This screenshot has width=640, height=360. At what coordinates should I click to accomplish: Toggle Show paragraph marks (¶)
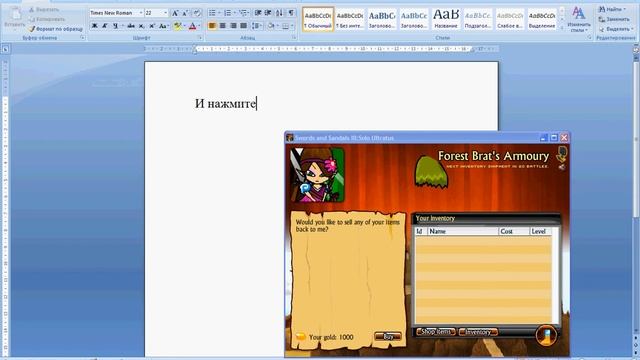coord(291,13)
